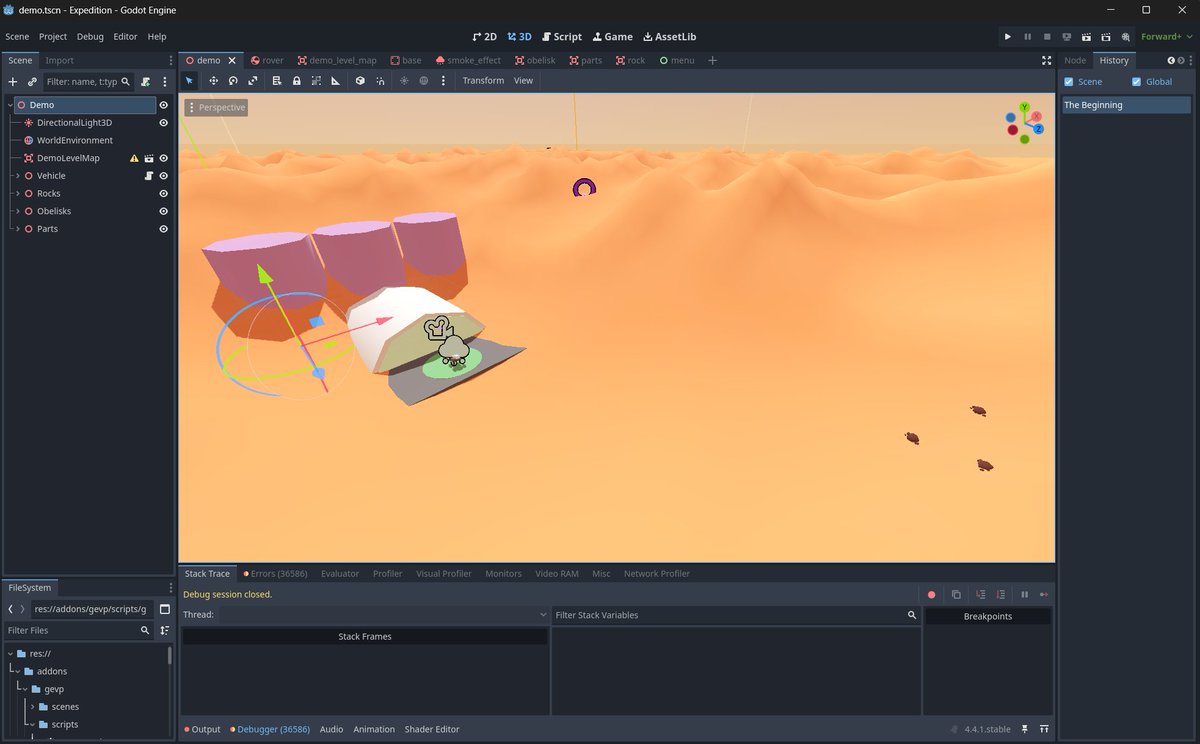Click the stop running project button
The image size is (1200, 744).
[x=1047, y=36]
